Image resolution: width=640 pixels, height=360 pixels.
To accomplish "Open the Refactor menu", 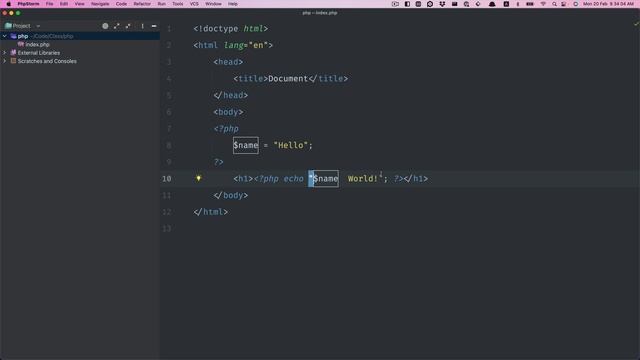I will [x=142, y=4].
